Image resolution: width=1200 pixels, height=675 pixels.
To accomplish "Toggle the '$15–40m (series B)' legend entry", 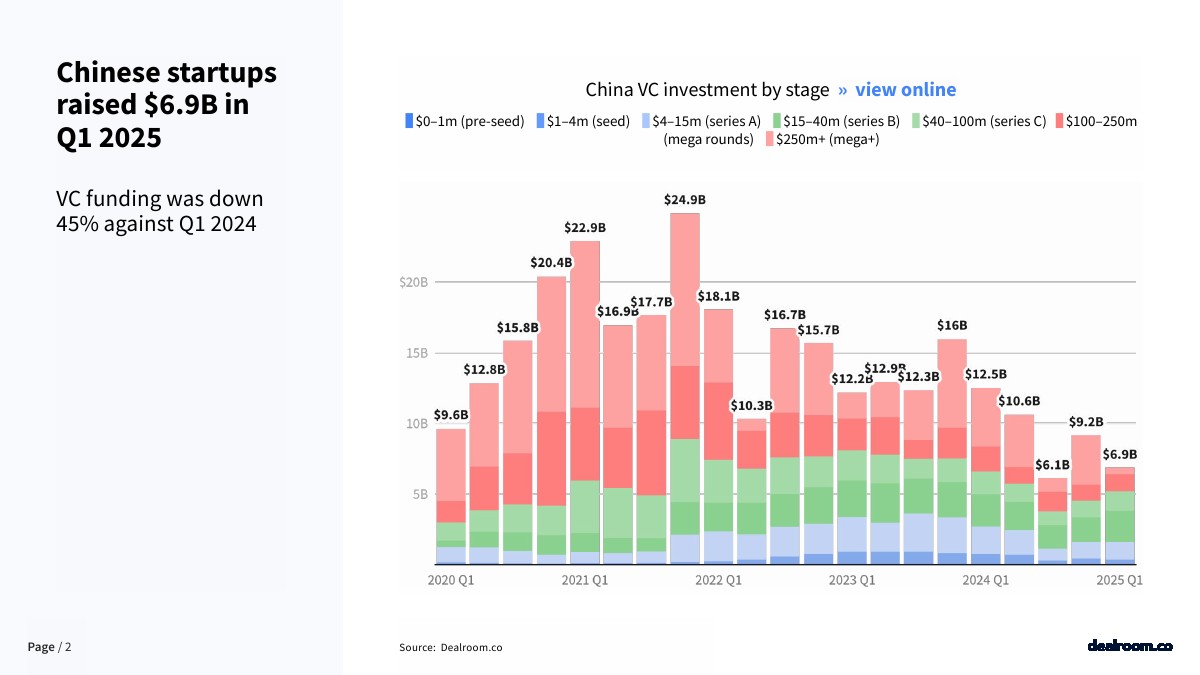I will [x=837, y=121].
